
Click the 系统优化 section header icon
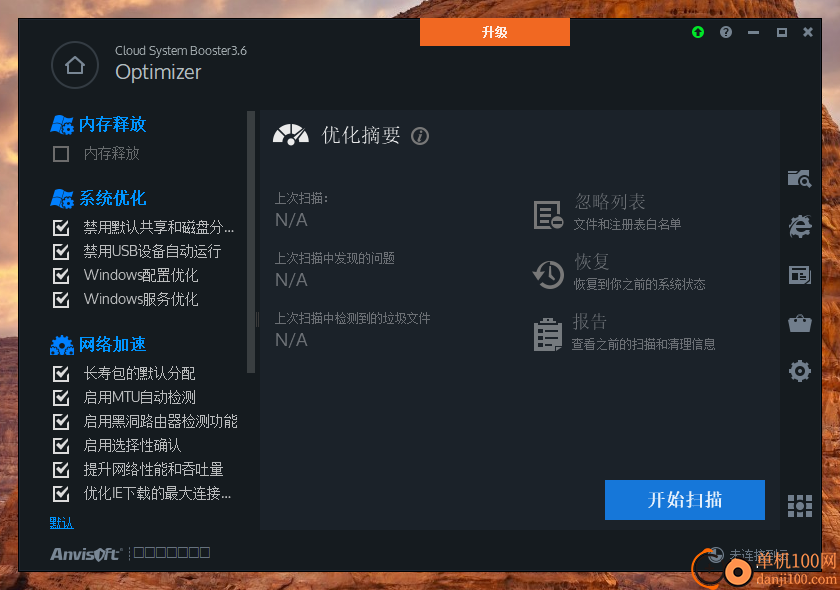pos(62,198)
